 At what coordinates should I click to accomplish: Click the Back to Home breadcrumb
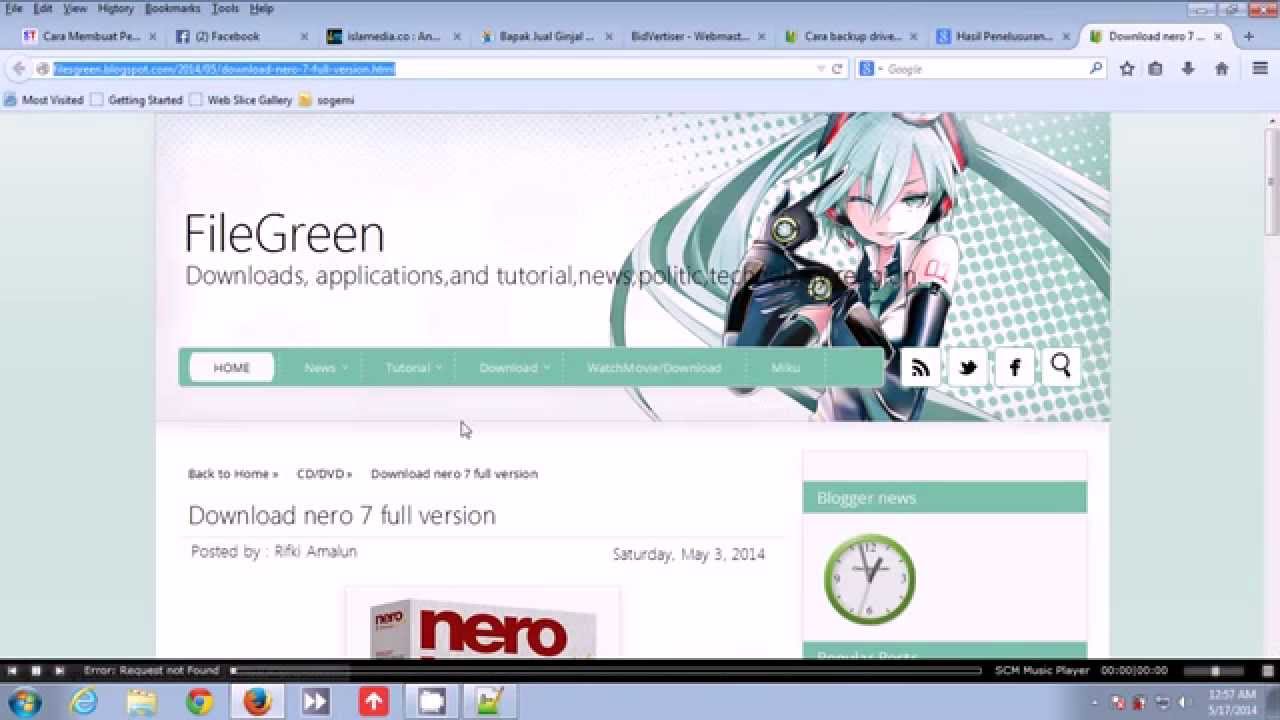coord(233,474)
